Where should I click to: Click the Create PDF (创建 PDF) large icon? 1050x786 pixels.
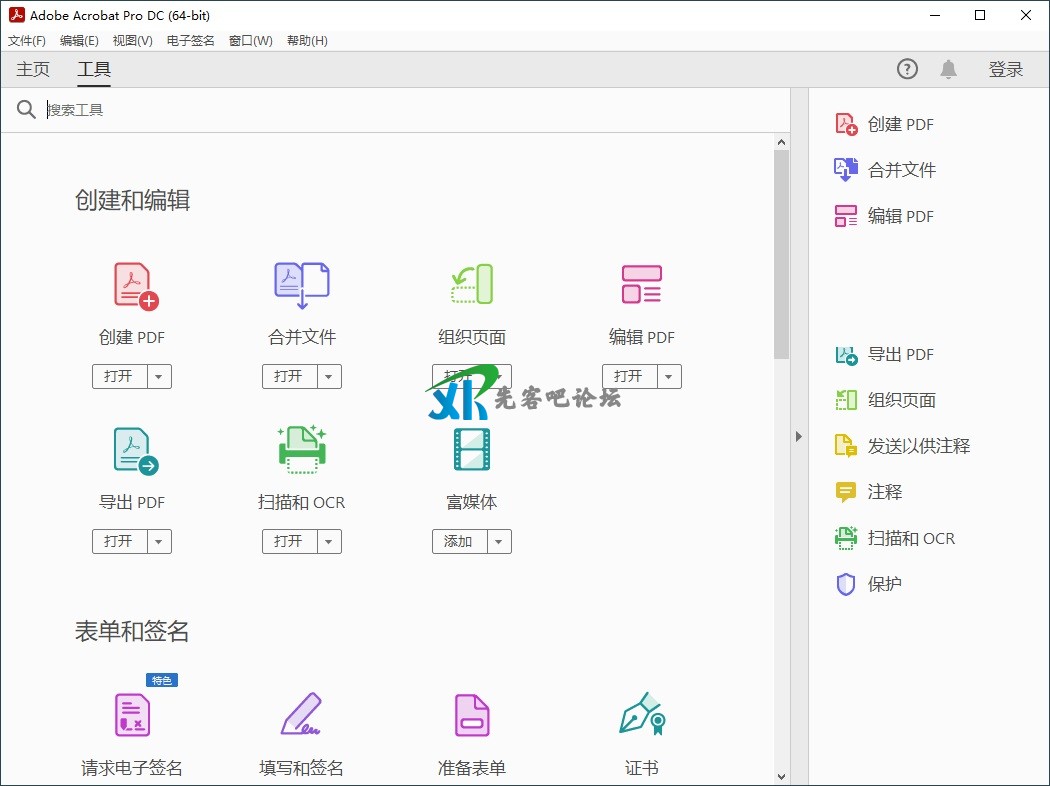[x=135, y=286]
